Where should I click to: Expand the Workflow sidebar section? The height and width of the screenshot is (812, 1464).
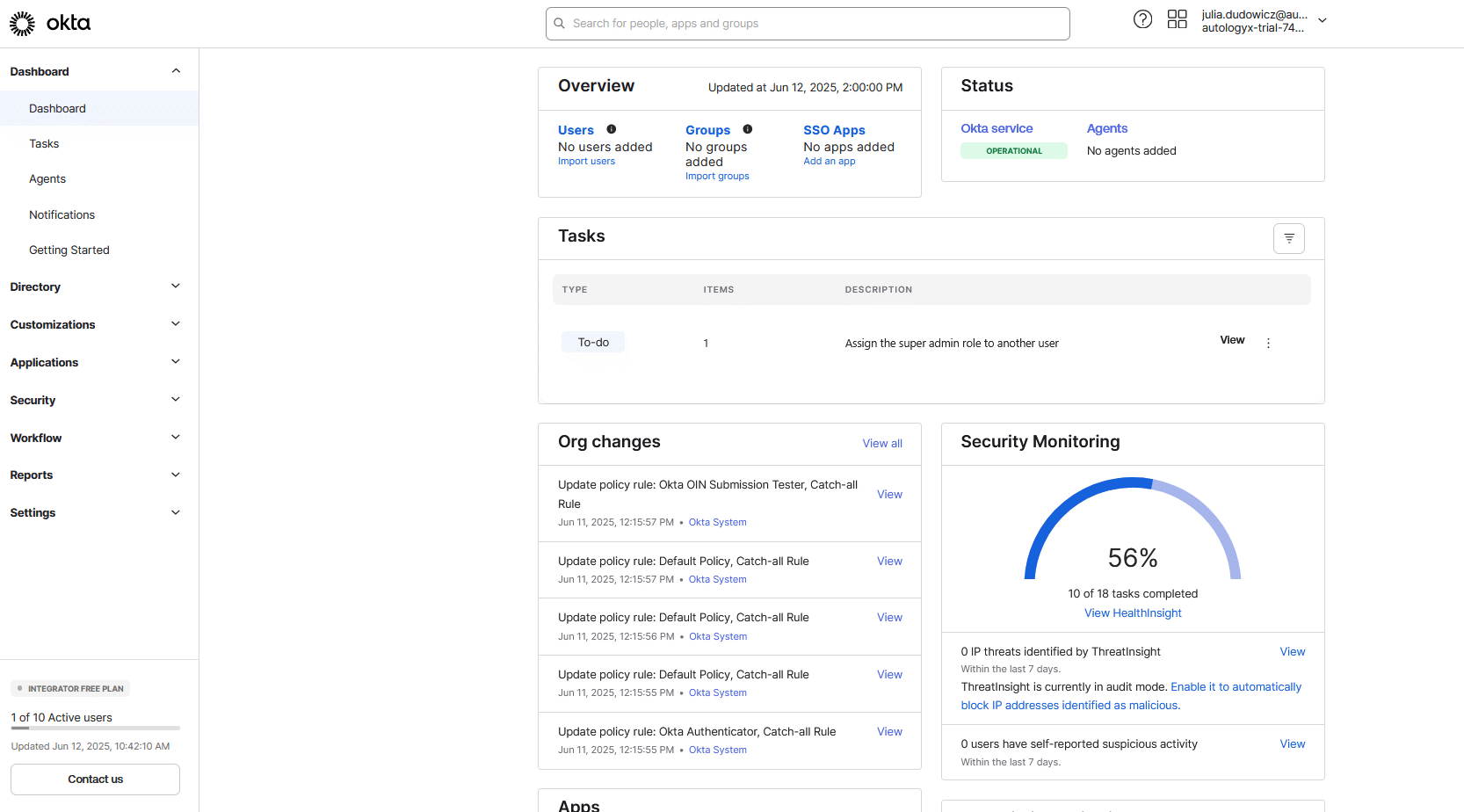176,438
